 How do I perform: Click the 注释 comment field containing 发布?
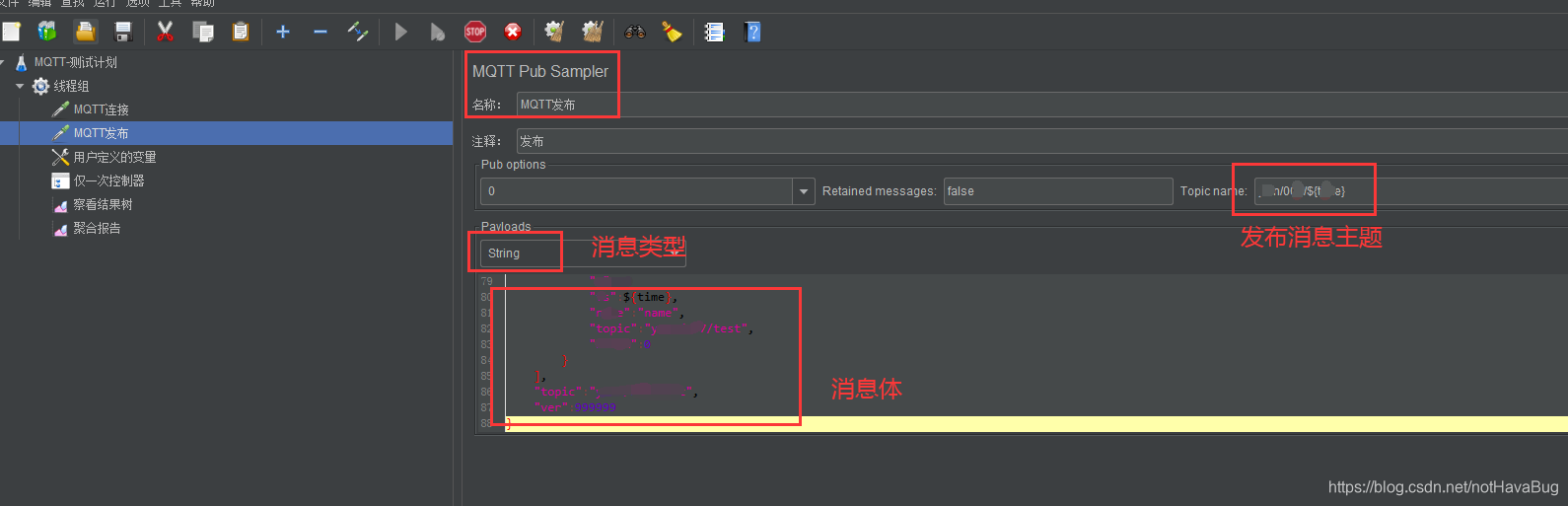click(1042, 141)
